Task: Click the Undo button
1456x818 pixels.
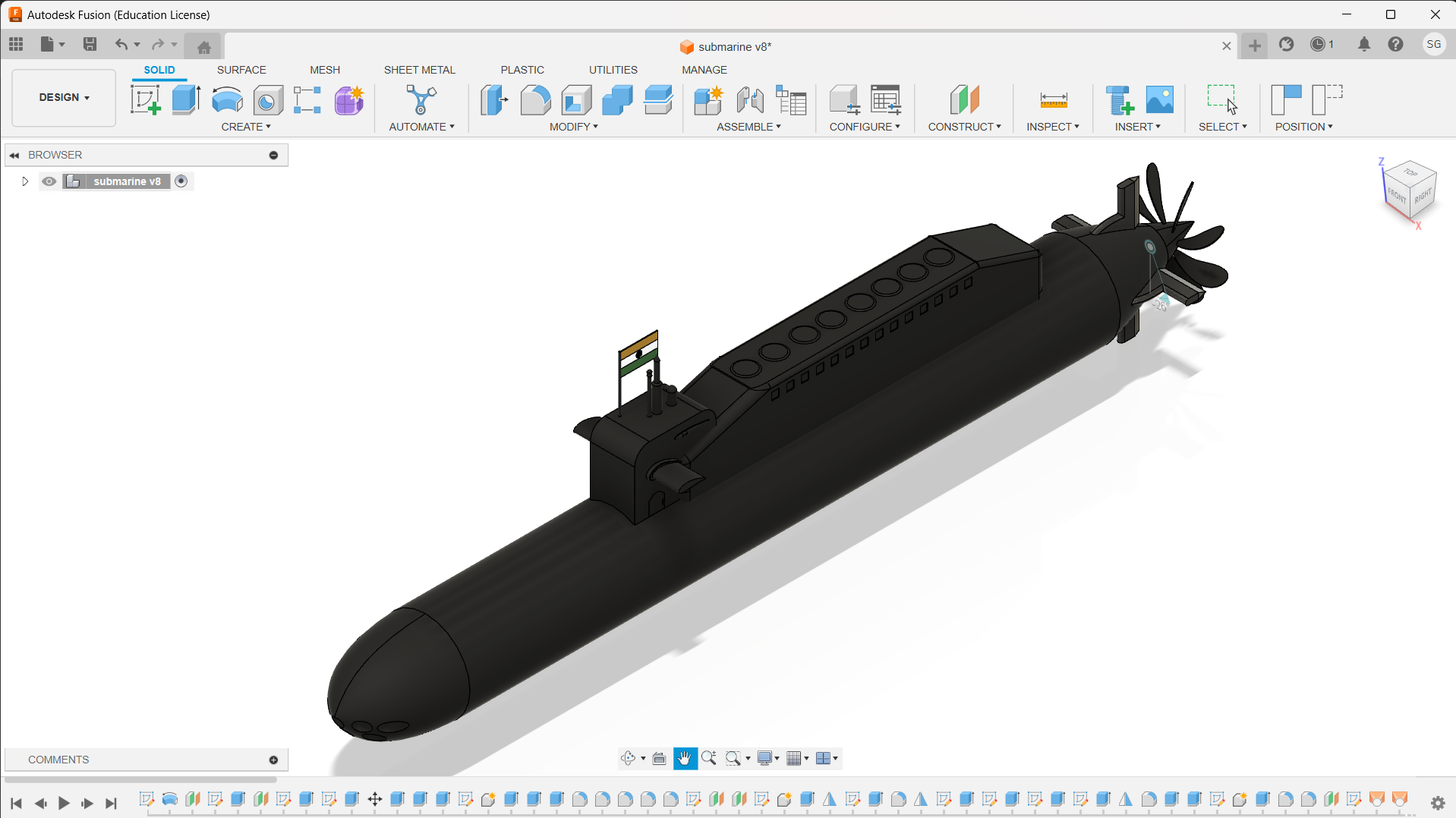Action: pos(121,44)
